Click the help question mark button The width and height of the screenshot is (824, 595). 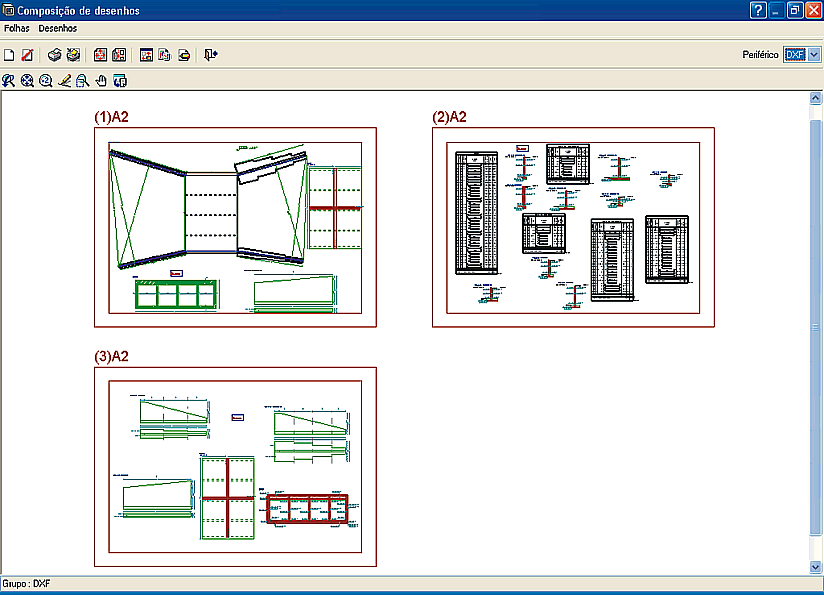[758, 11]
